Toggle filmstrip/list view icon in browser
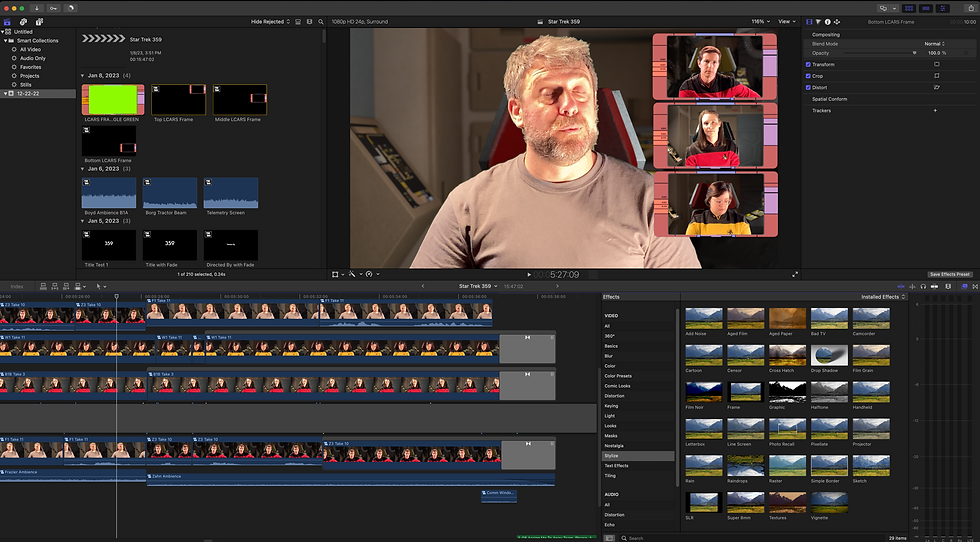Image resolution: width=980 pixels, height=542 pixels. (x=309, y=21)
